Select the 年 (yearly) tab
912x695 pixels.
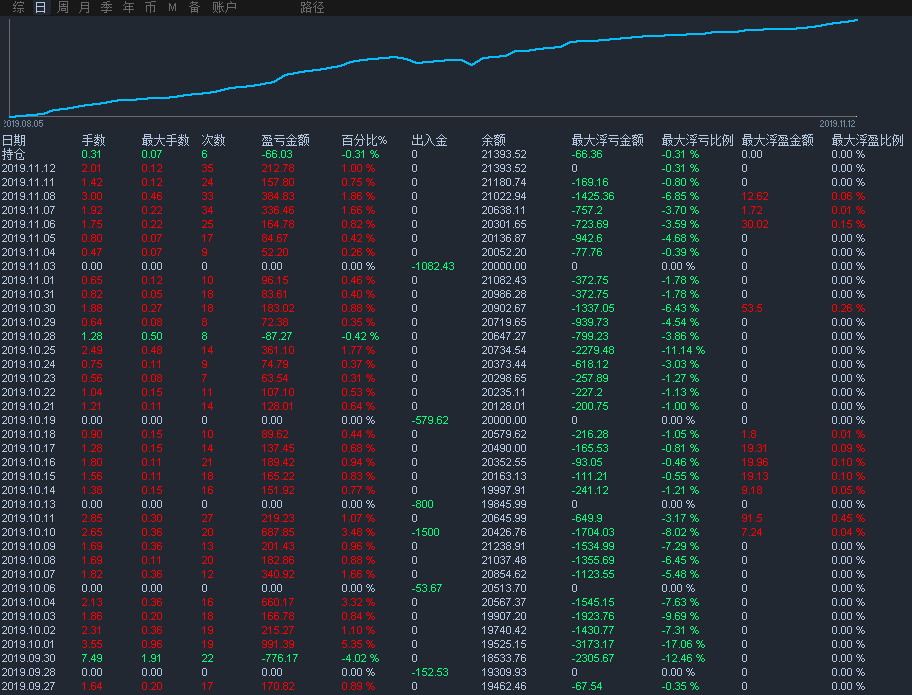[128, 8]
